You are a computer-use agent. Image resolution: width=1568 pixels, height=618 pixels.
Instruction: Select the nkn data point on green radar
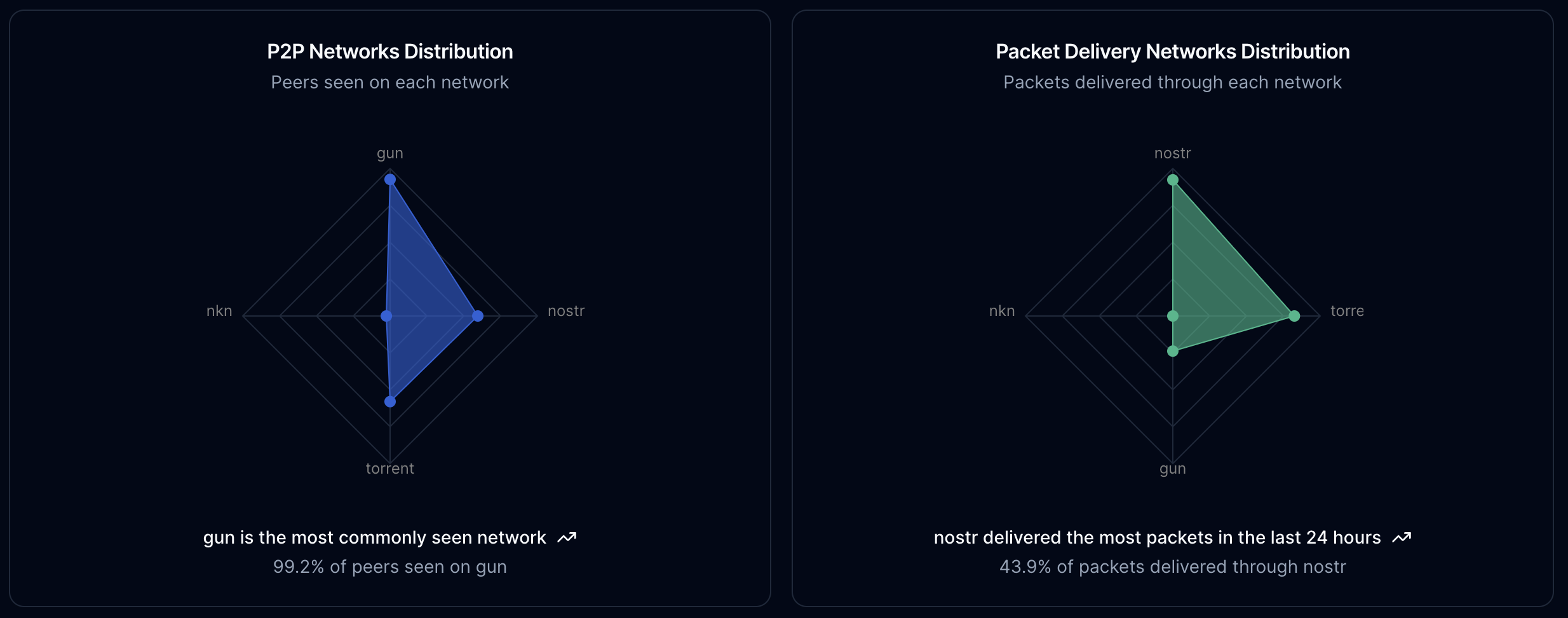tap(1173, 316)
